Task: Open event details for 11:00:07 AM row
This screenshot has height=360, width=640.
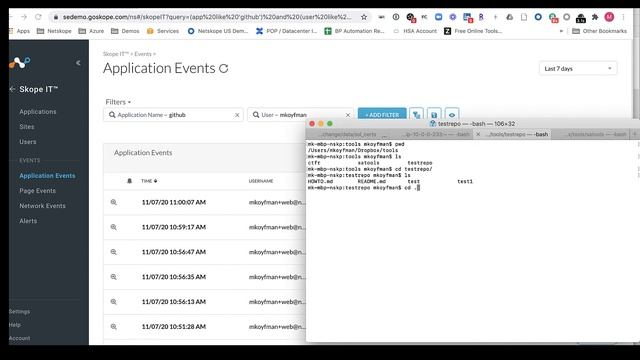Action: (113, 202)
